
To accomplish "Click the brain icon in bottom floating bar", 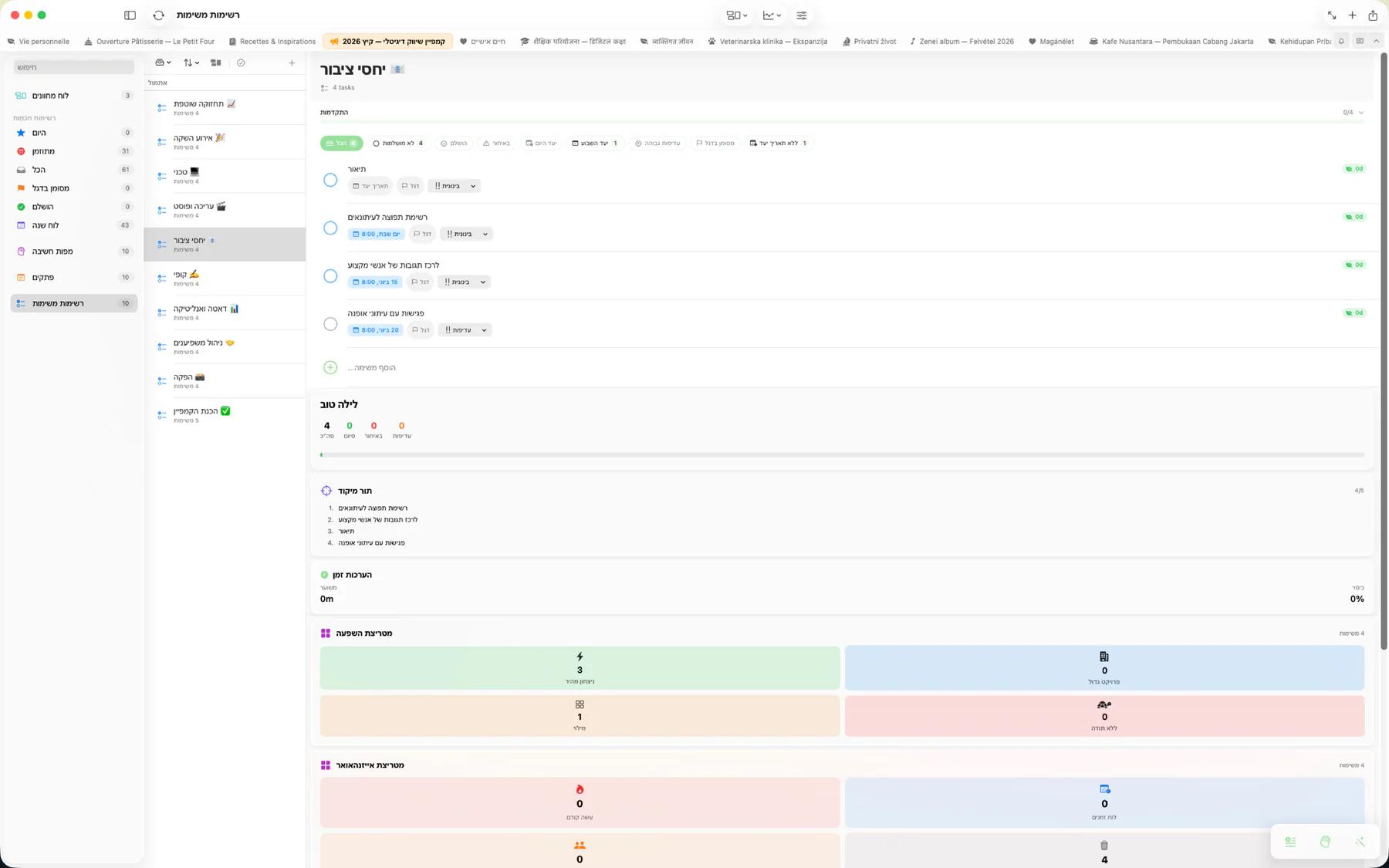I will [1325, 842].
